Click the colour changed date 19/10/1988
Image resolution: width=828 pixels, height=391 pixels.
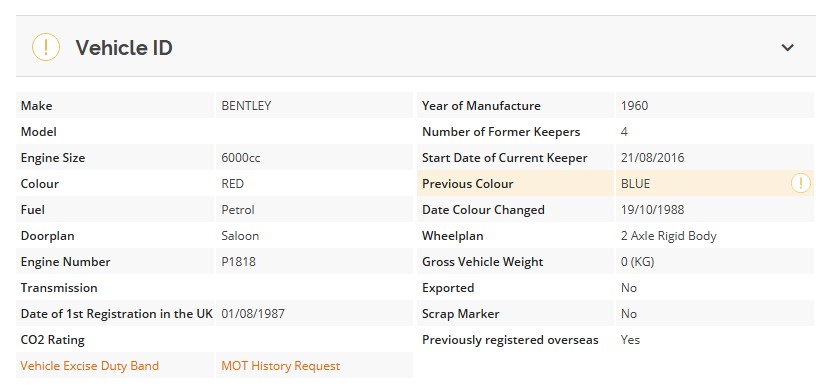(652, 210)
